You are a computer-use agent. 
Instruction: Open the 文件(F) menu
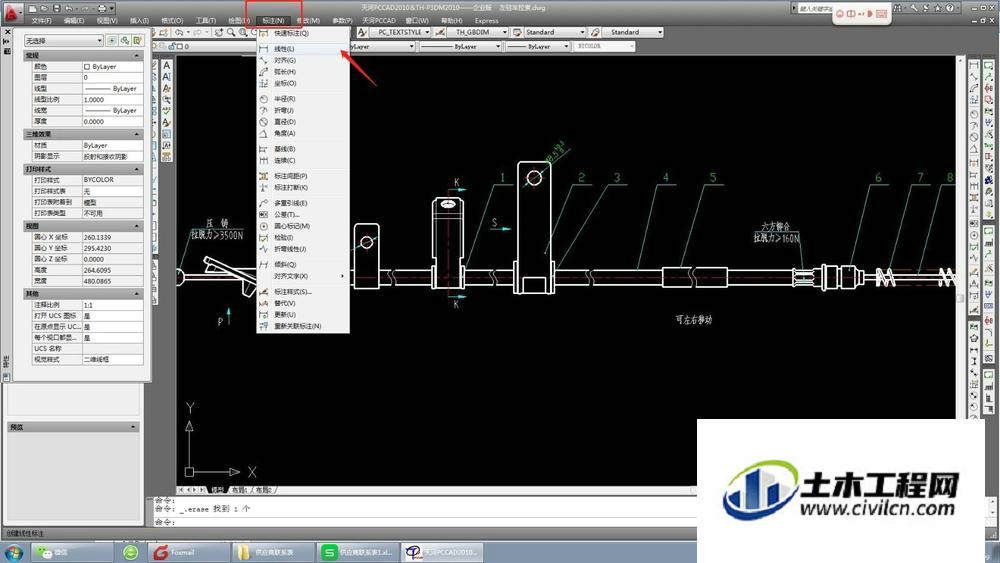[x=41, y=20]
